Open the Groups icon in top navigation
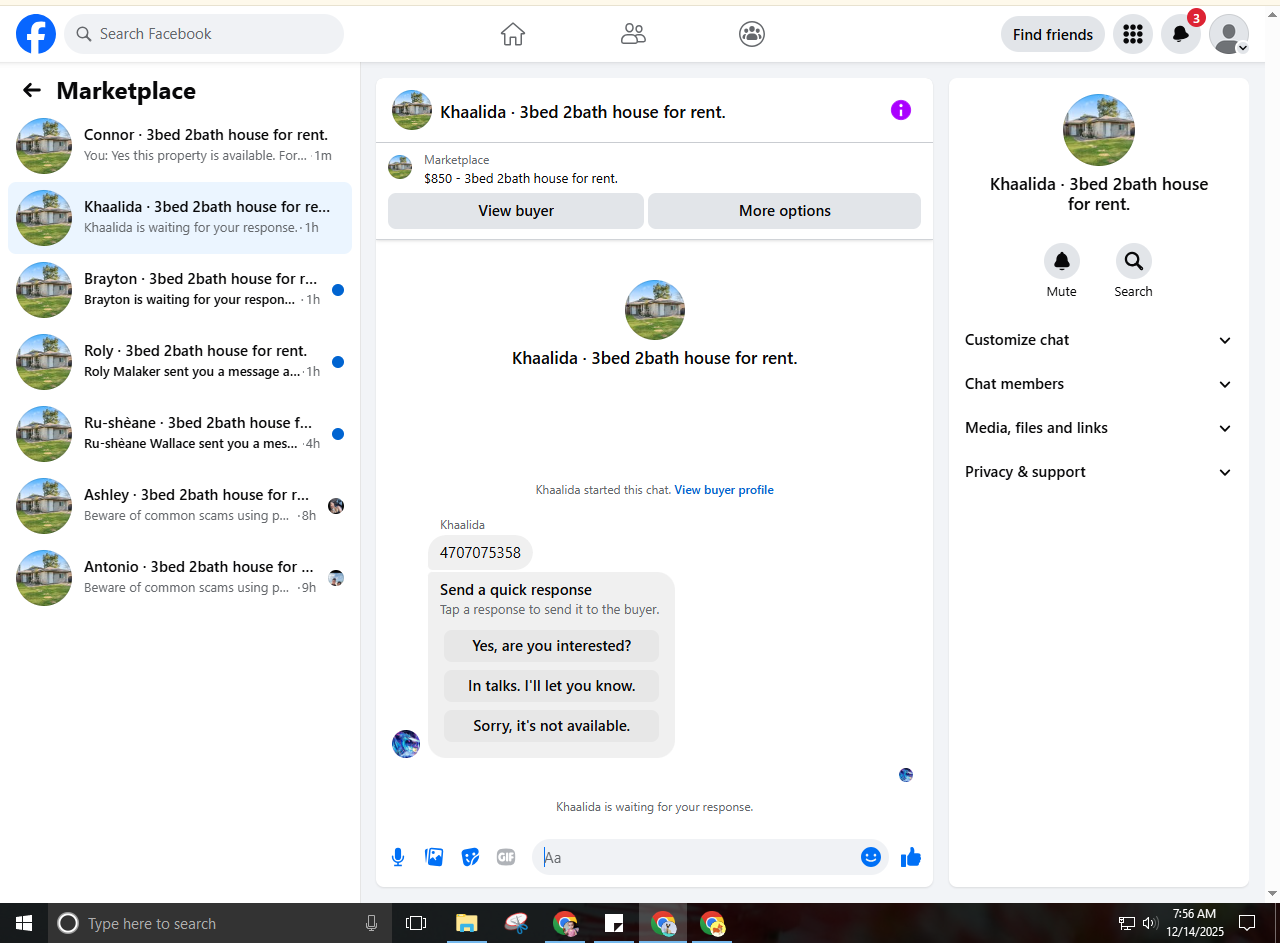The height and width of the screenshot is (943, 1280). pos(752,34)
